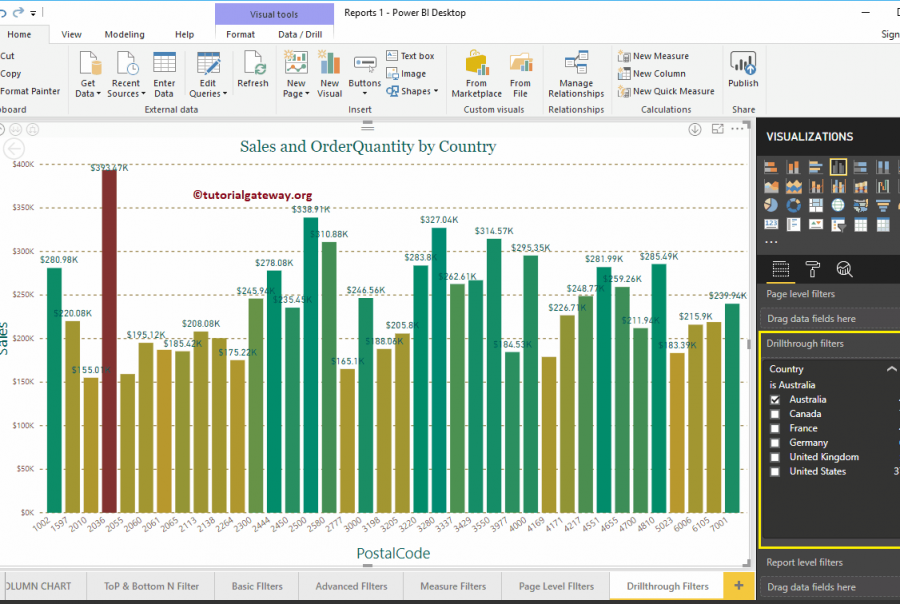This screenshot has width=900, height=604.
Task: Enter focus mode on the column chart
Action: [x=717, y=129]
